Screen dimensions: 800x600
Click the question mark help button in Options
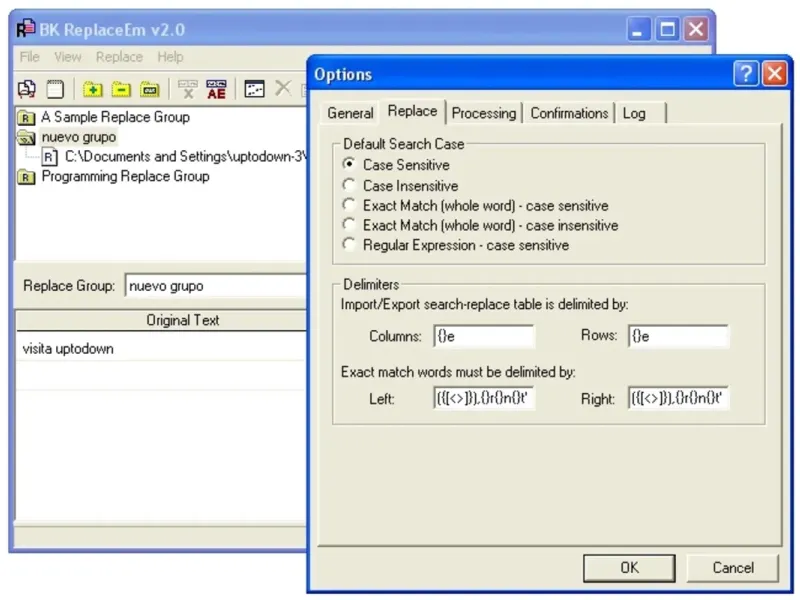[x=746, y=74]
